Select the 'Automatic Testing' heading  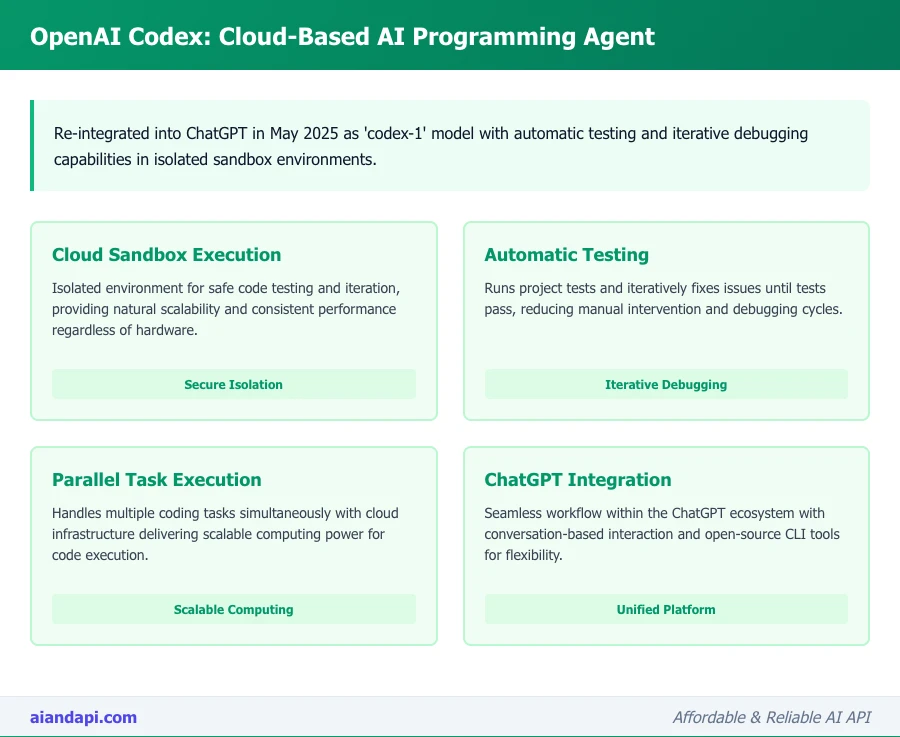pos(567,254)
